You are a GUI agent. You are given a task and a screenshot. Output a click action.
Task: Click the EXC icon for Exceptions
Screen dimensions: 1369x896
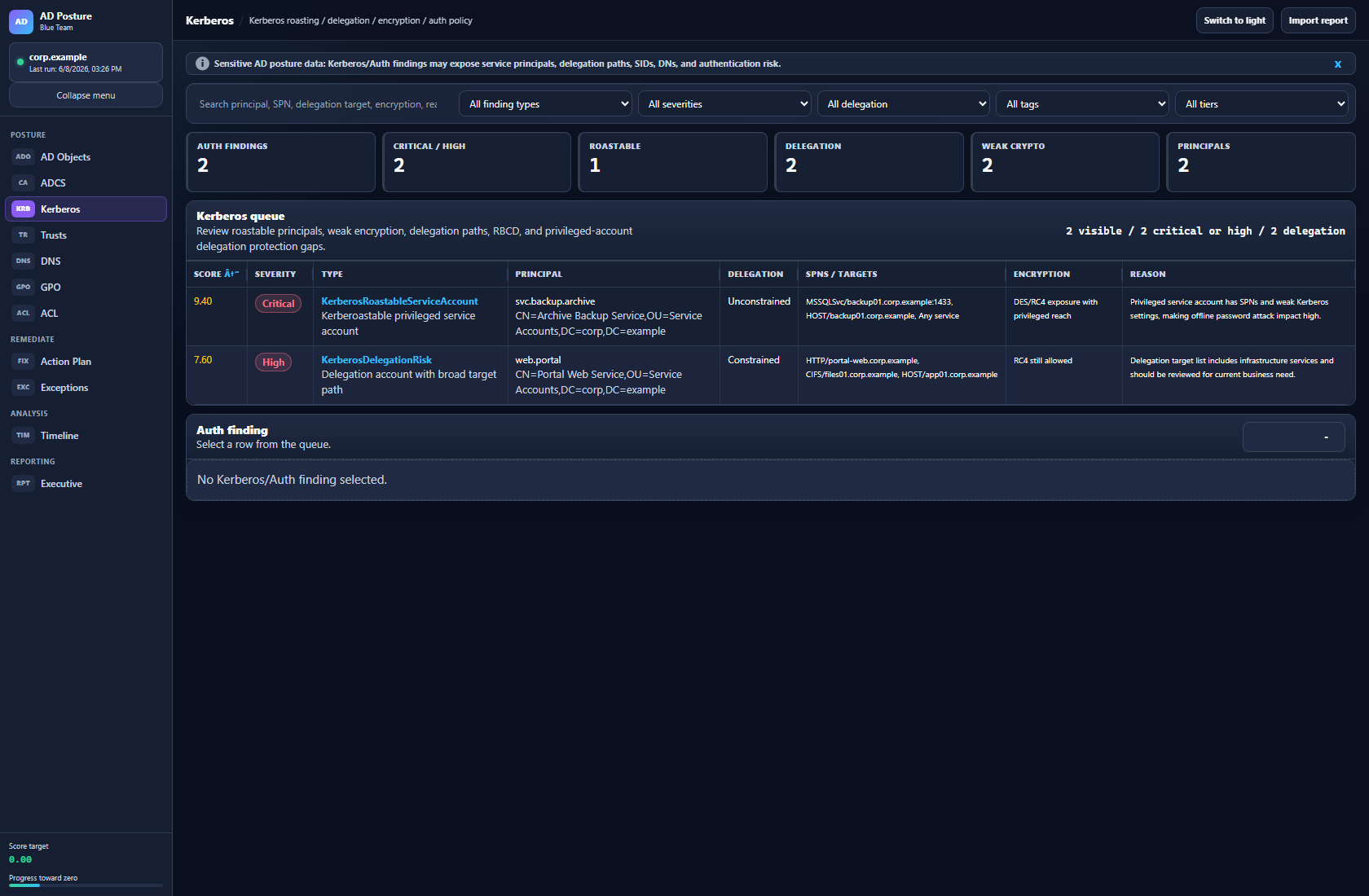[x=23, y=388]
